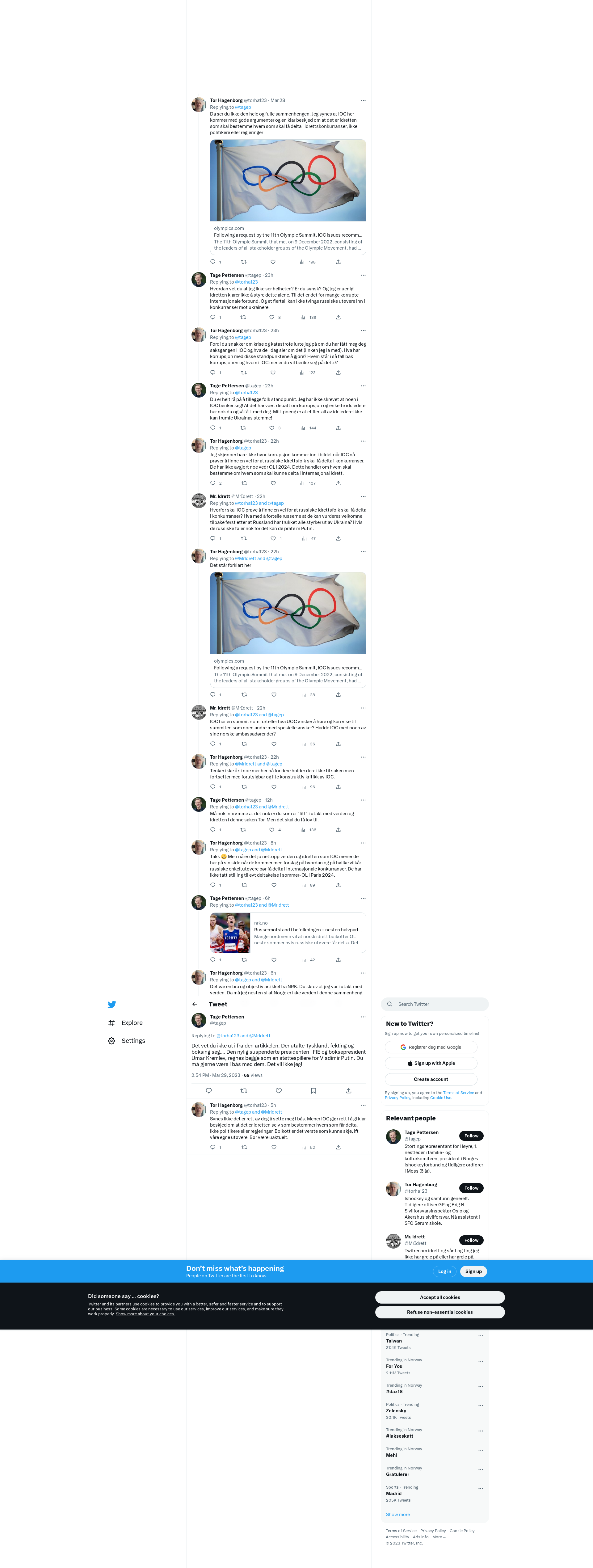Accept all cookies
The image size is (593, 1568).
click(439, 1297)
